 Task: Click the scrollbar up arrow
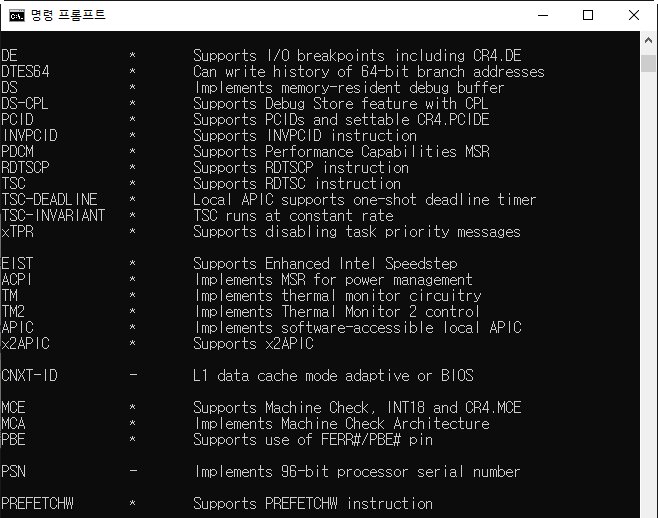click(x=648, y=40)
